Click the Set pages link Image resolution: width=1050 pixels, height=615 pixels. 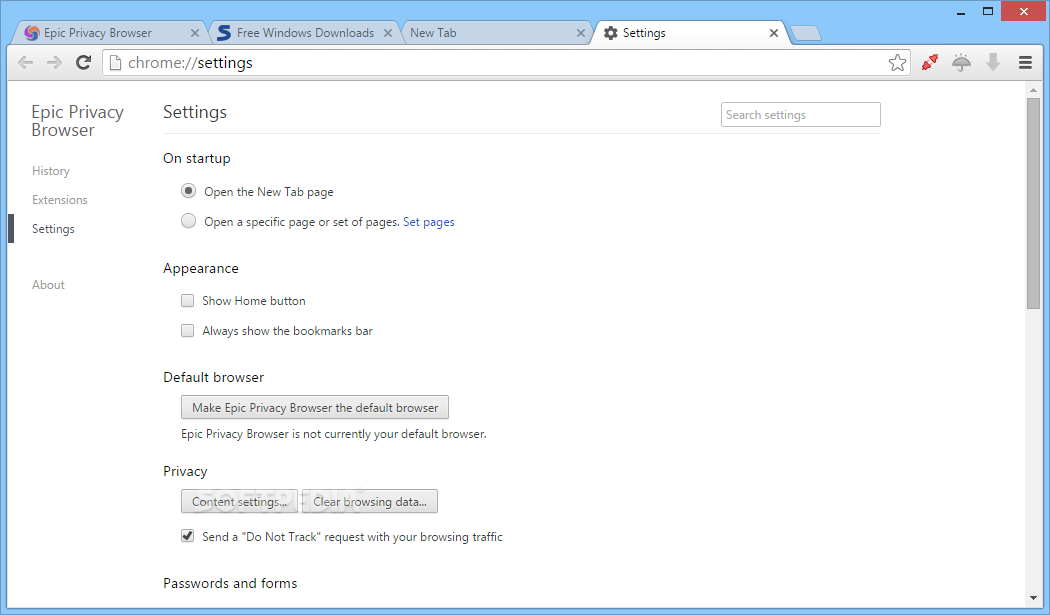[429, 222]
